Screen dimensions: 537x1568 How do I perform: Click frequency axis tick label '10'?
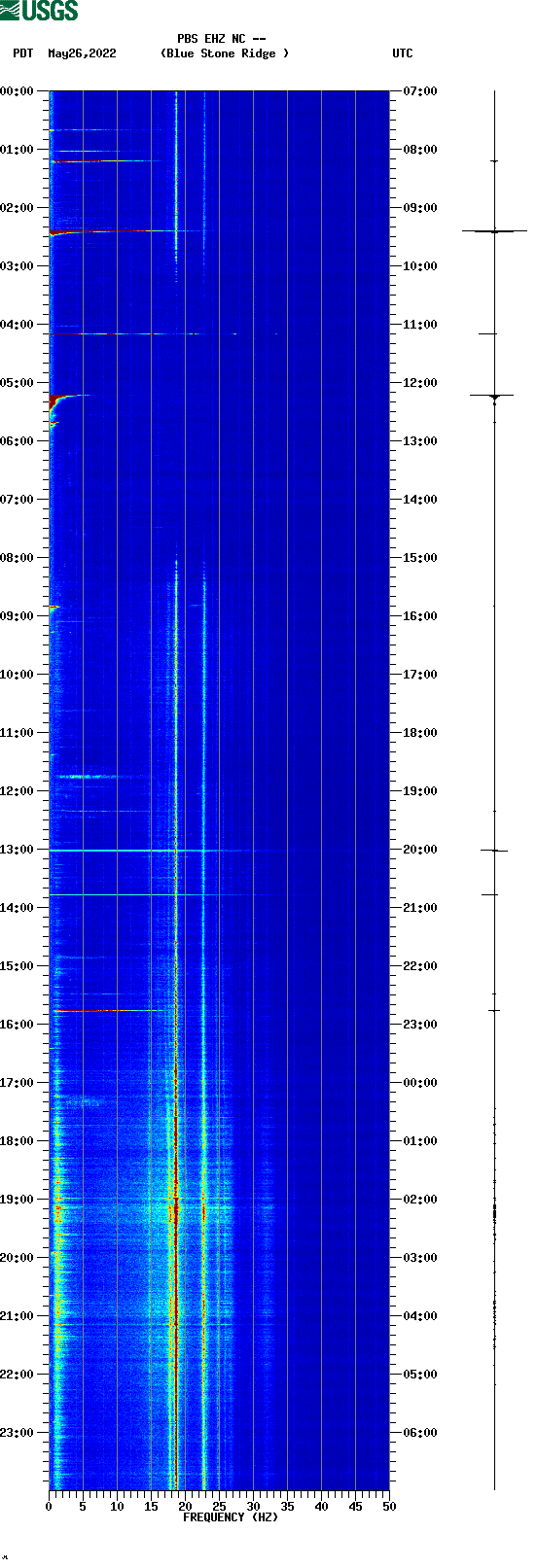[x=117, y=1507]
